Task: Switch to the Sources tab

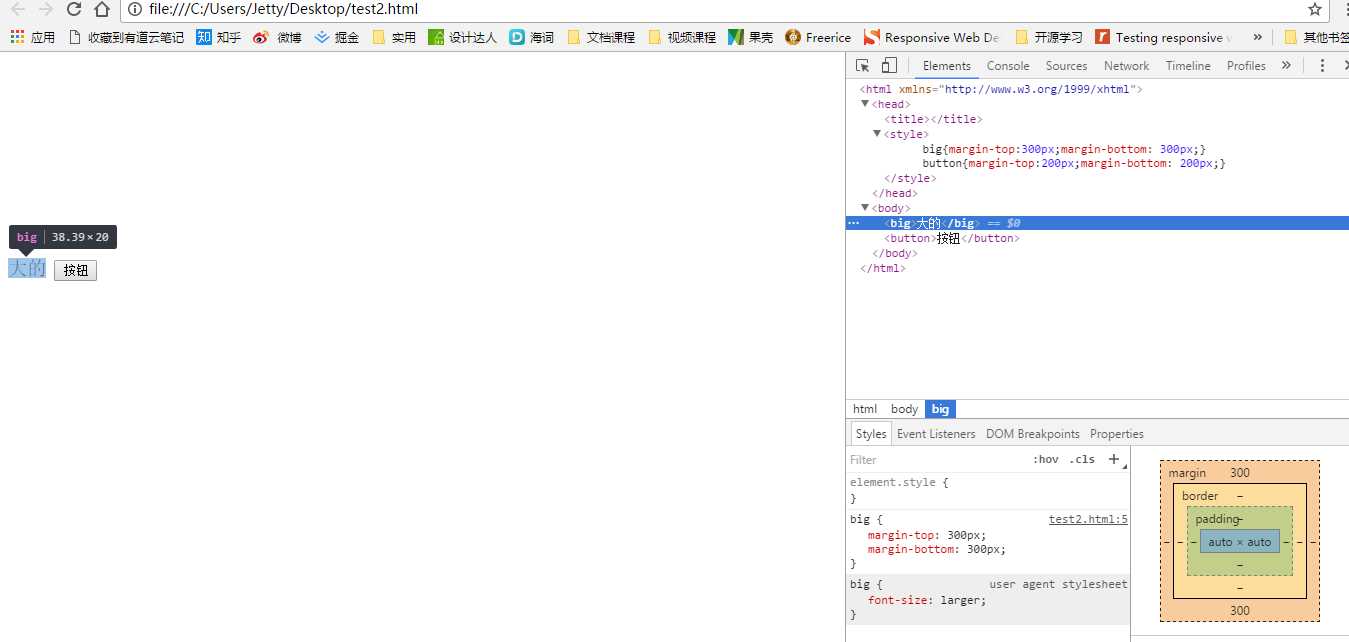Action: (x=1067, y=66)
